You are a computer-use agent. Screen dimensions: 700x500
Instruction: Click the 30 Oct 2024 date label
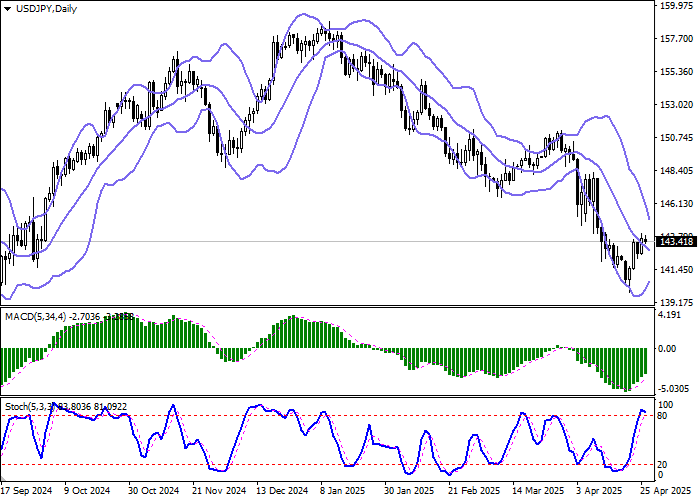point(152,491)
